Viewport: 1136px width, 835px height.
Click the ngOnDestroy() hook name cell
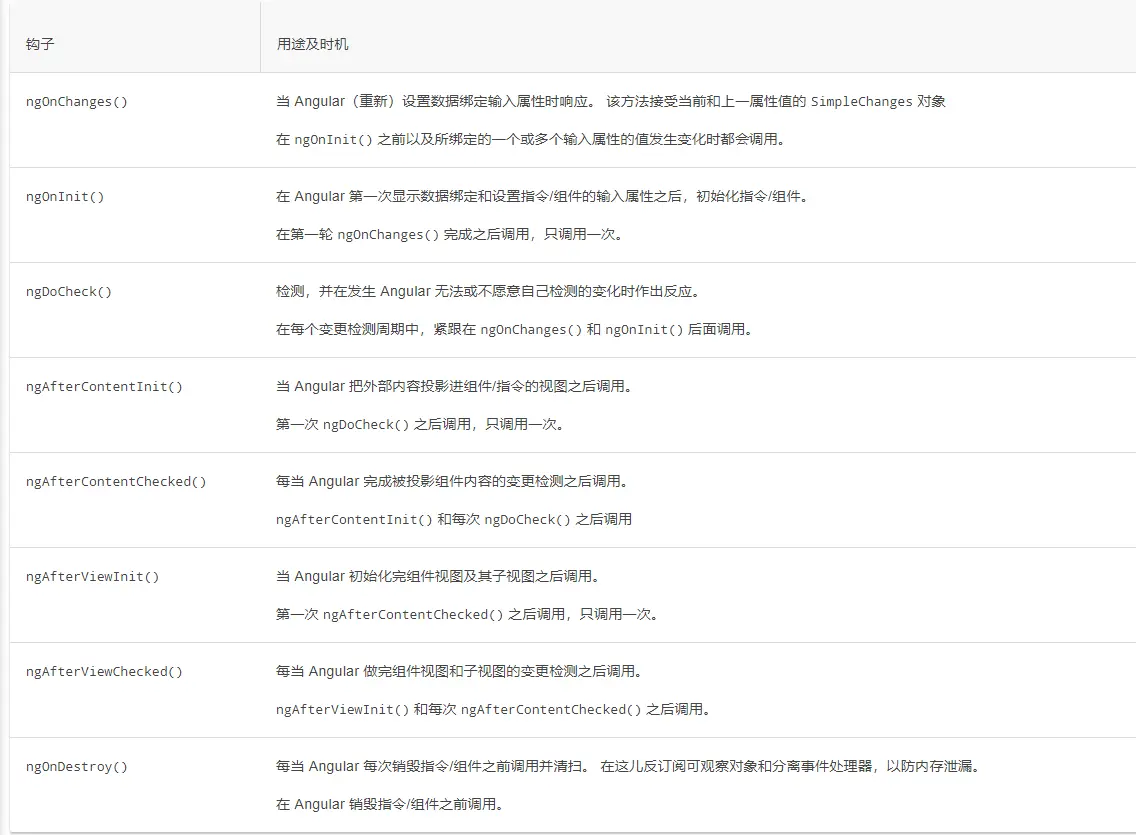(x=77, y=766)
